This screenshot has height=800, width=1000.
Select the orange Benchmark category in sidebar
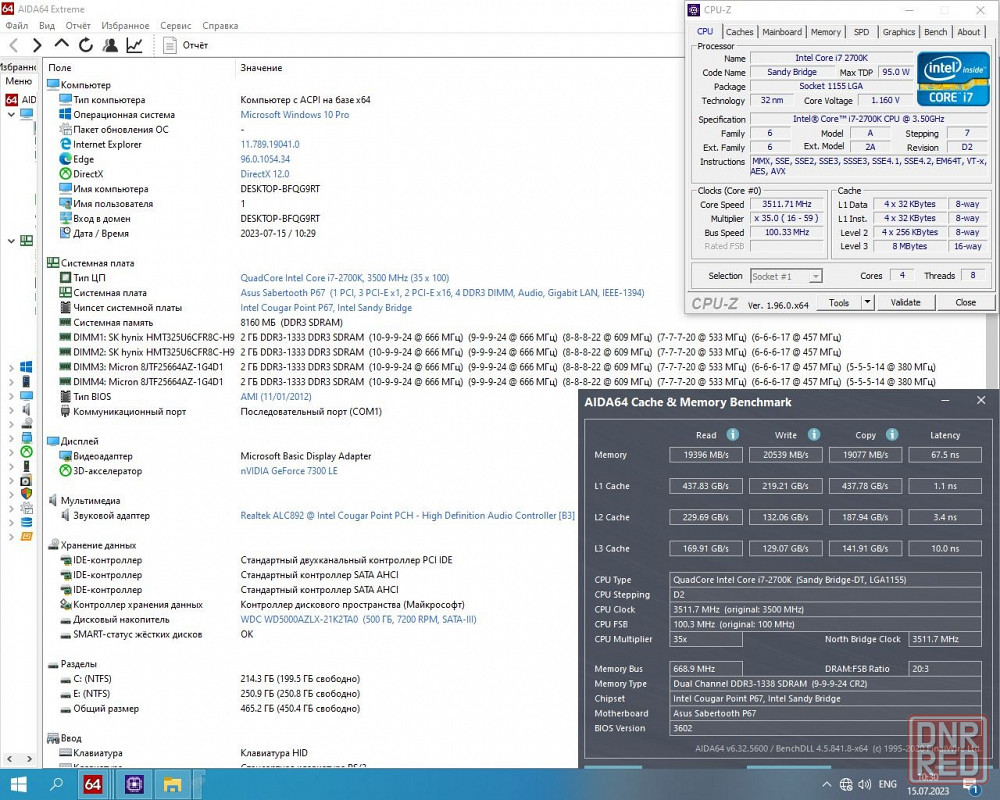pos(26,536)
